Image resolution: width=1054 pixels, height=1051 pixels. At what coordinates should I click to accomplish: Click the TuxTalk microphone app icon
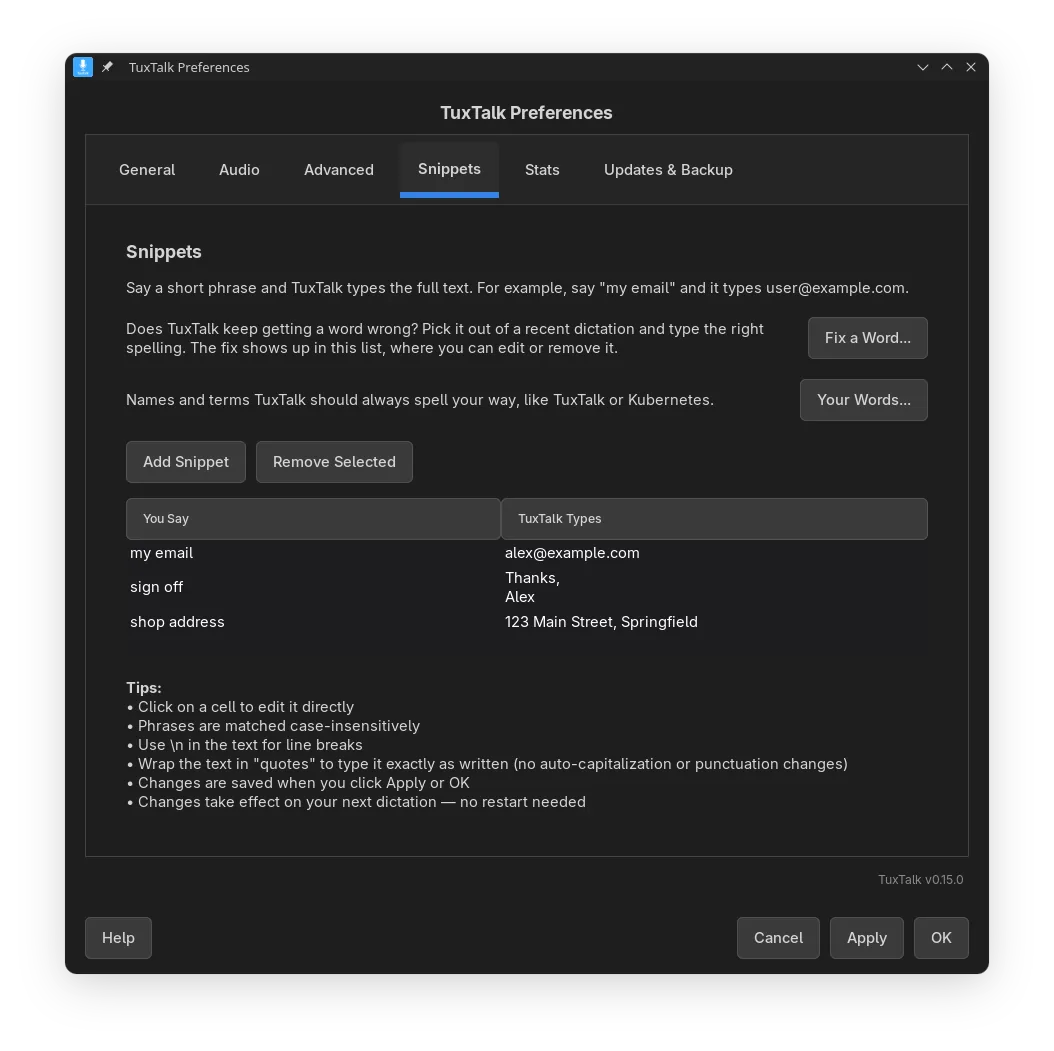83,67
